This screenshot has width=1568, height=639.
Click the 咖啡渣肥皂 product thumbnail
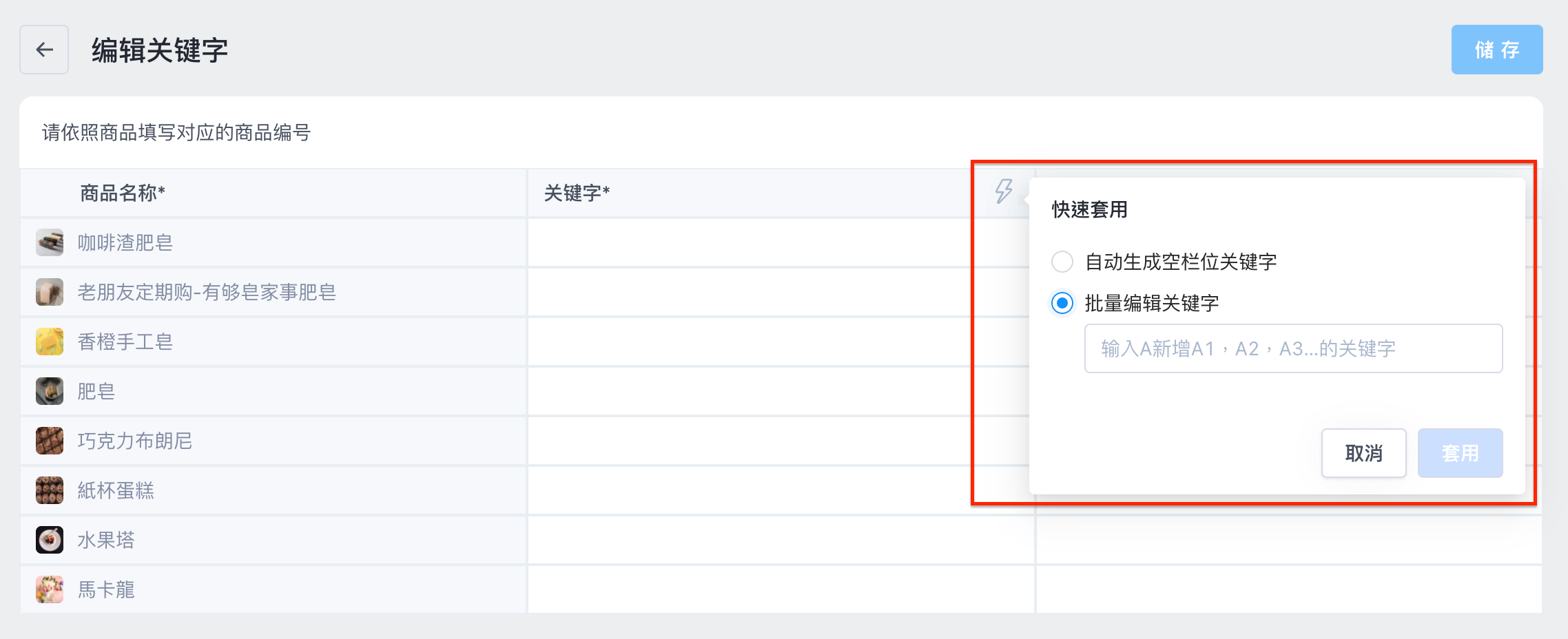tap(50, 242)
